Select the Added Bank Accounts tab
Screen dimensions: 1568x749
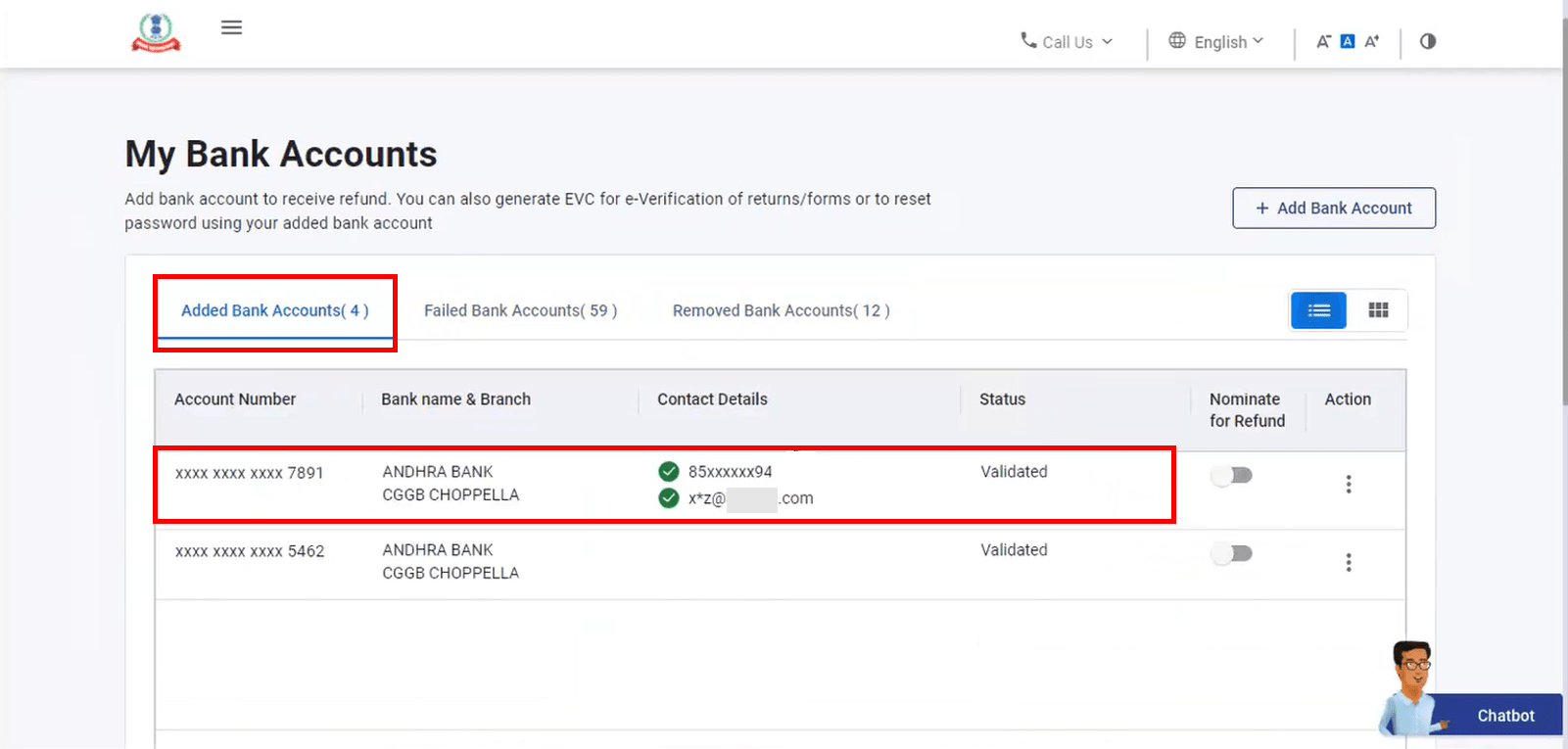[274, 310]
